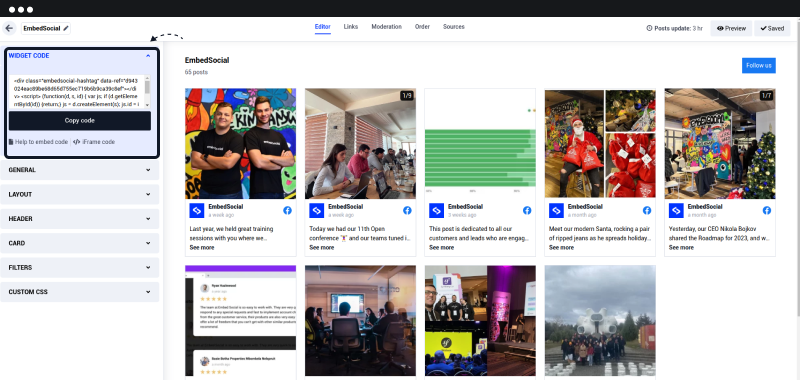This screenshot has height=380, width=800.
Task: Click pencil icon beside EmbedSocial name
Action: click(x=66, y=29)
